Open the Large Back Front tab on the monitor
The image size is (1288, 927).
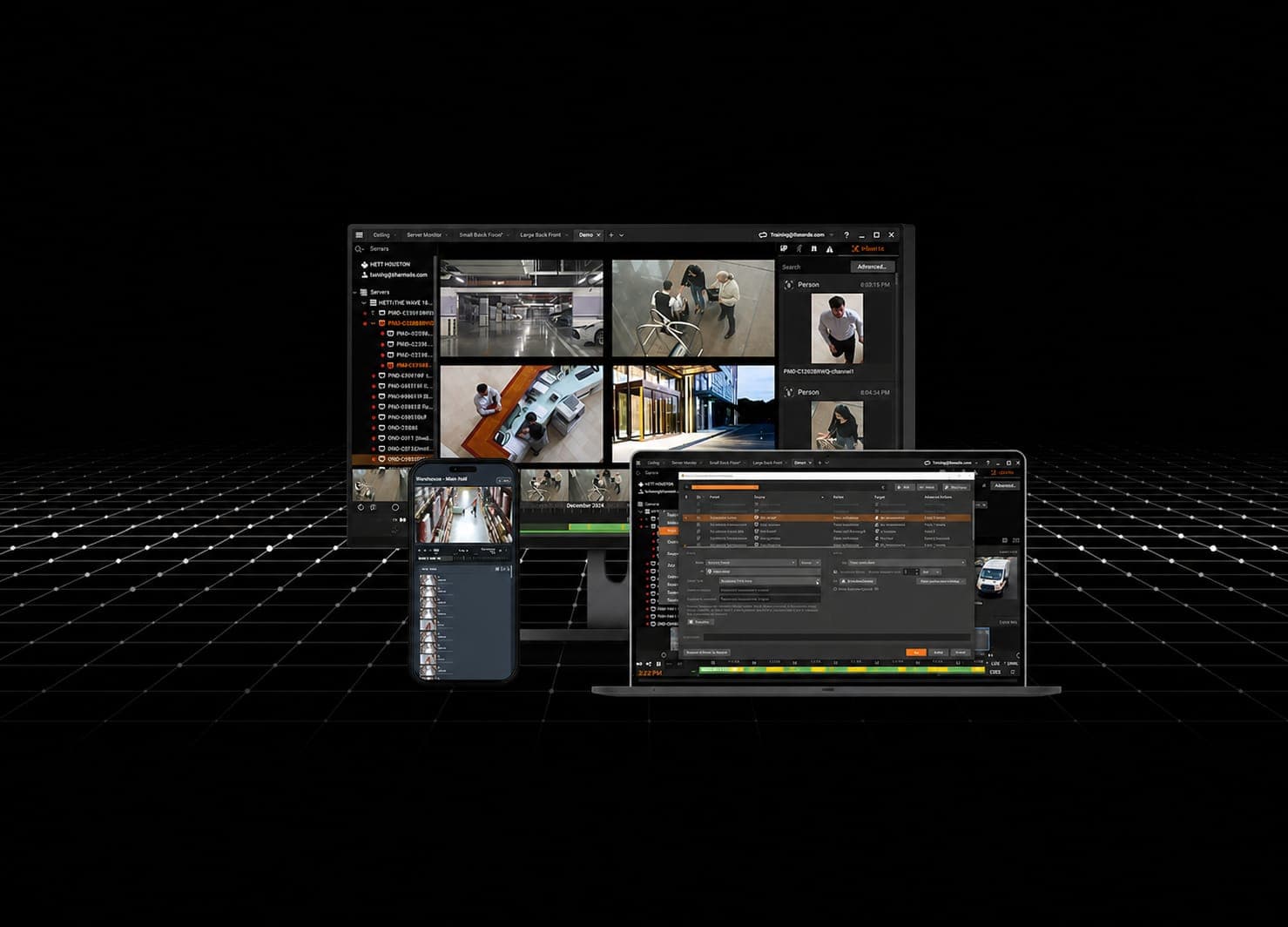click(541, 235)
